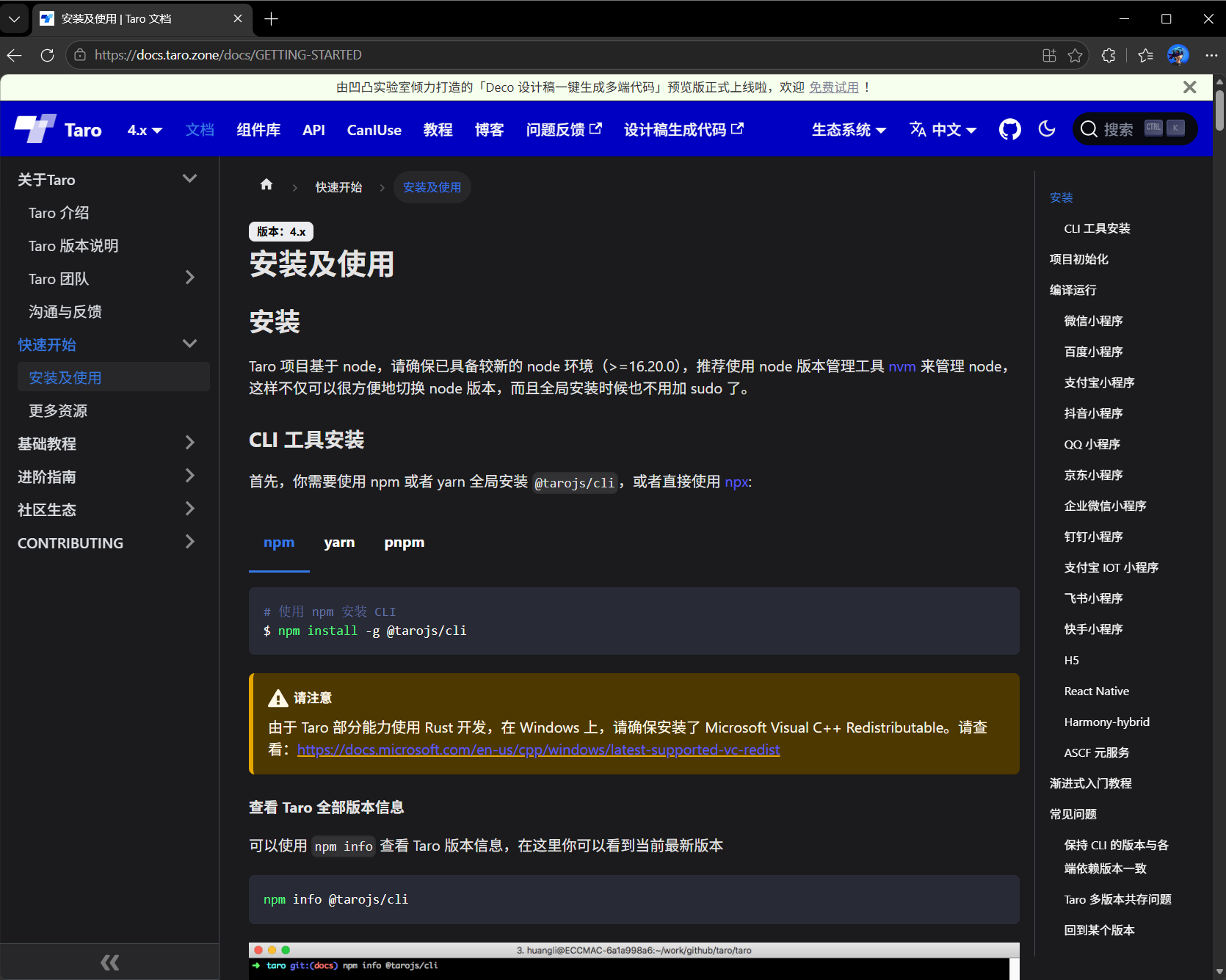
Task: Toggle dark/light mode moon icon
Action: pyautogui.click(x=1047, y=129)
